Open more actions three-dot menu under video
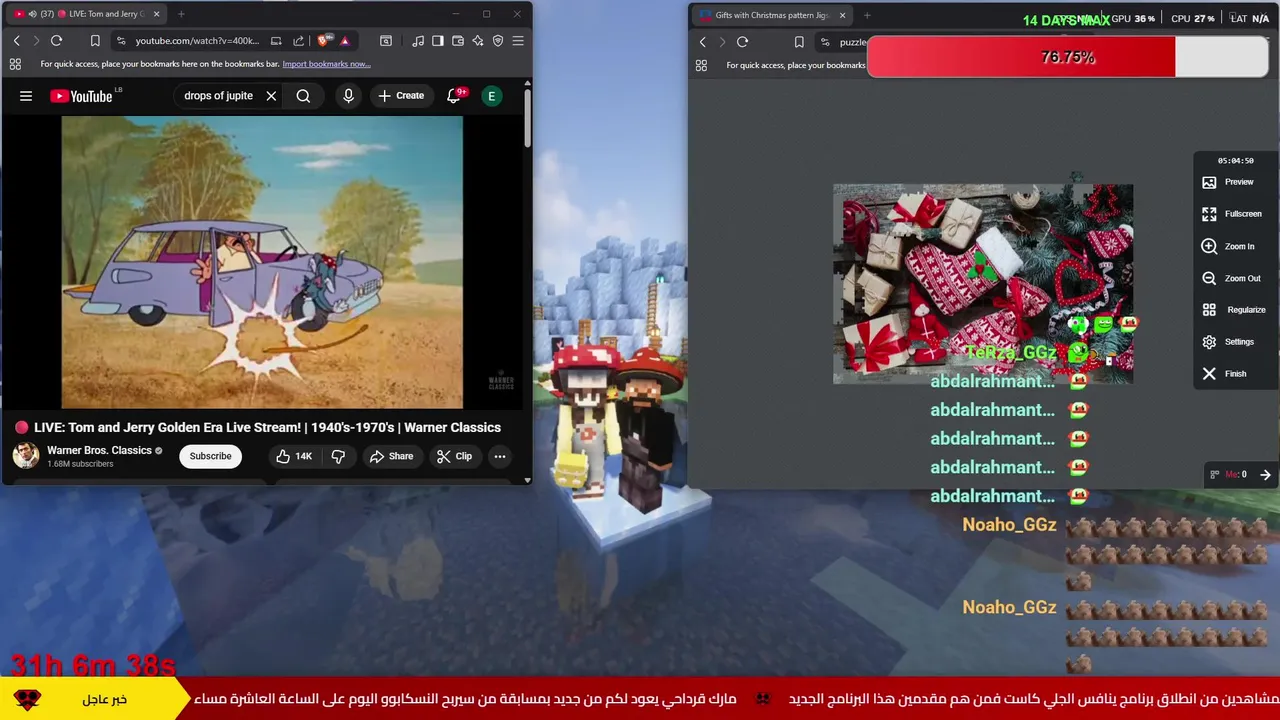Screen dimensions: 1280x720 [x=500, y=456]
